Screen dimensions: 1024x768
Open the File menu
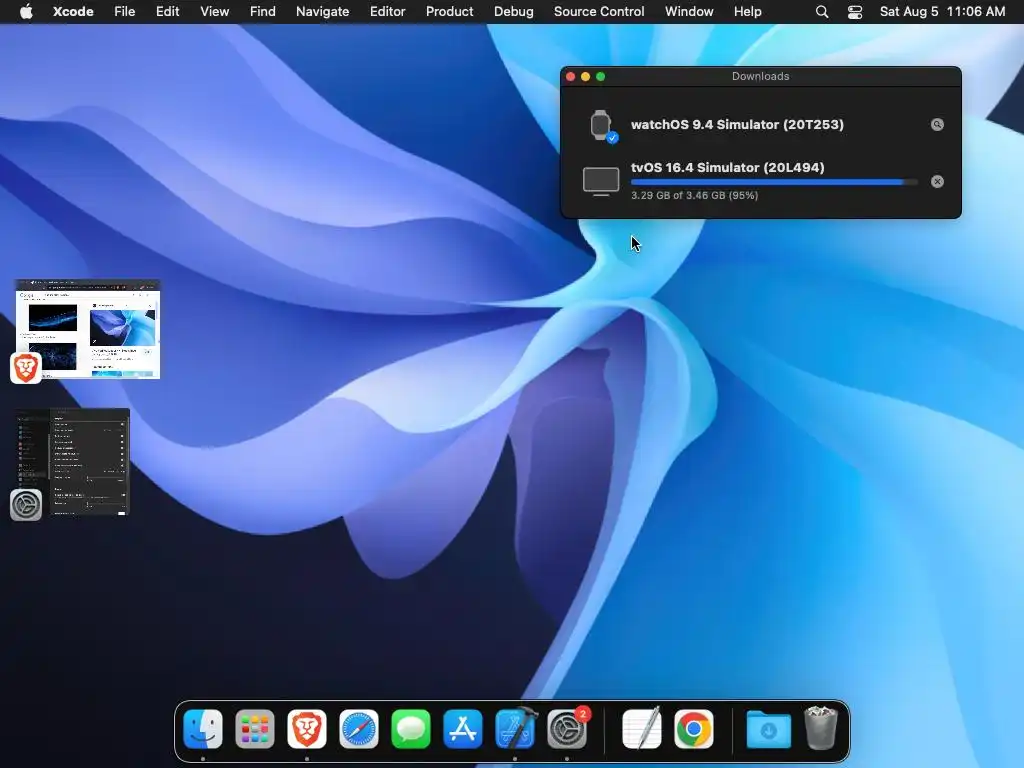124,12
